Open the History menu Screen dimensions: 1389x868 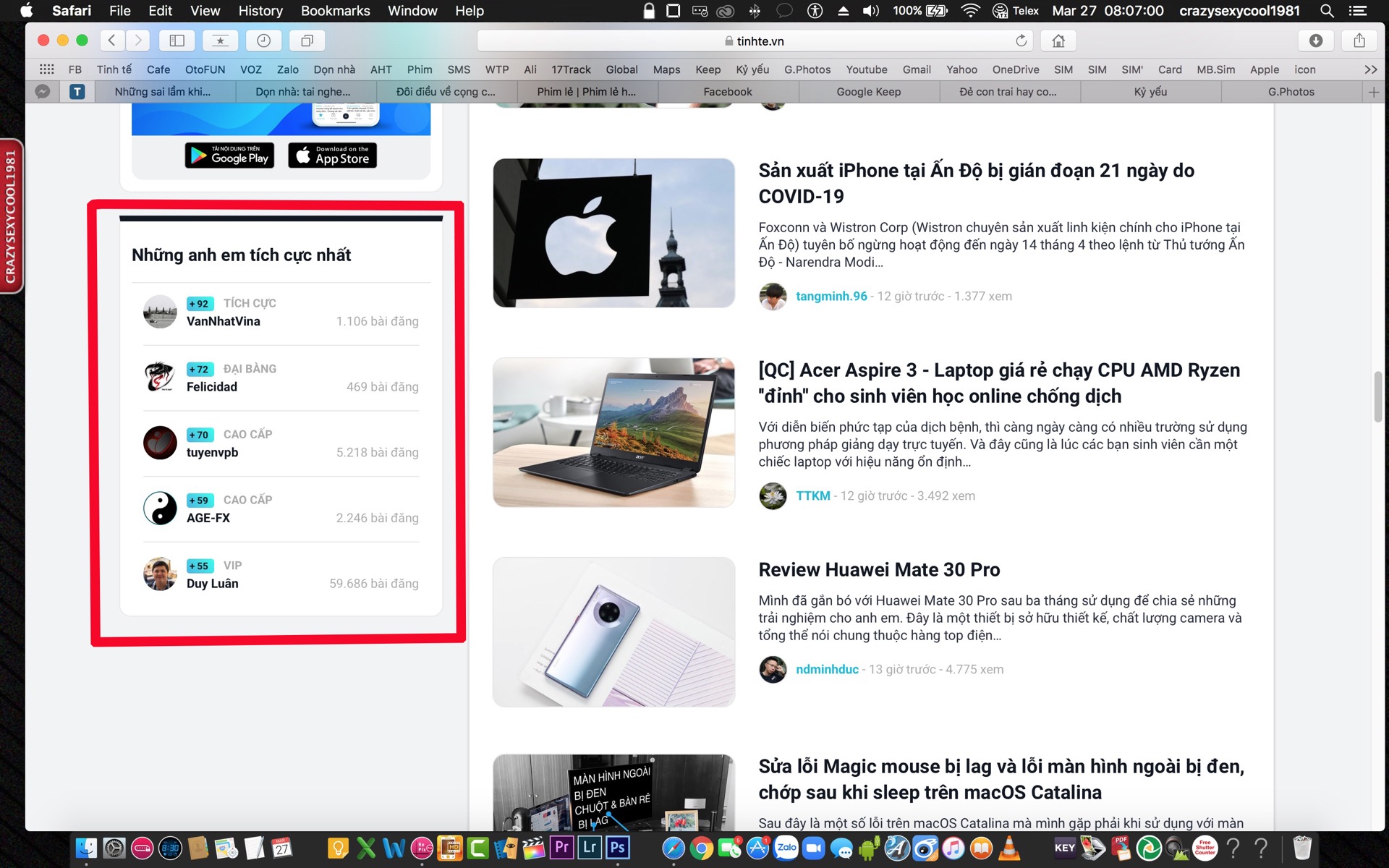pos(260,11)
